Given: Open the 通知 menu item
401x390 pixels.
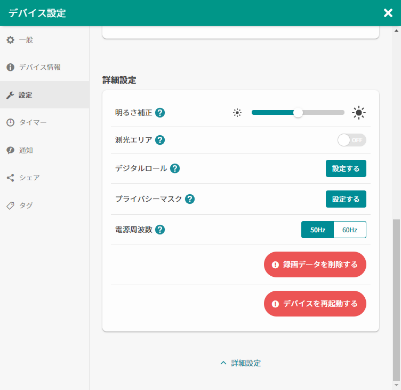Looking at the screenshot, I should tap(45, 150).
